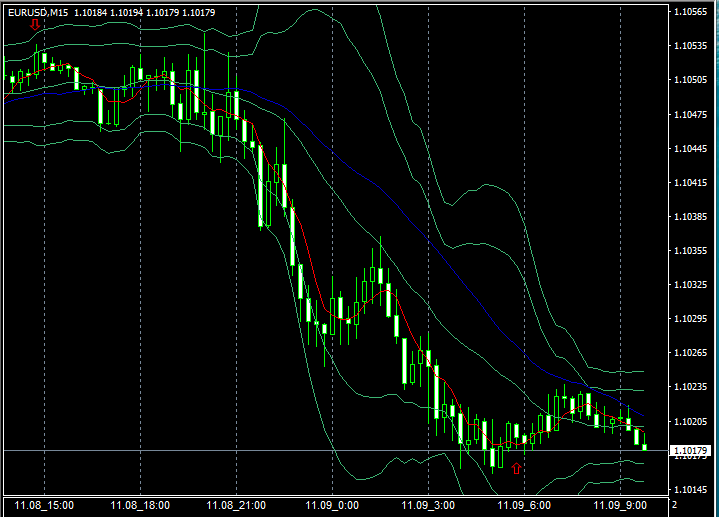The height and width of the screenshot is (517, 719).
Task: Click the 1.10535 price axis label
Action: (x=691, y=46)
